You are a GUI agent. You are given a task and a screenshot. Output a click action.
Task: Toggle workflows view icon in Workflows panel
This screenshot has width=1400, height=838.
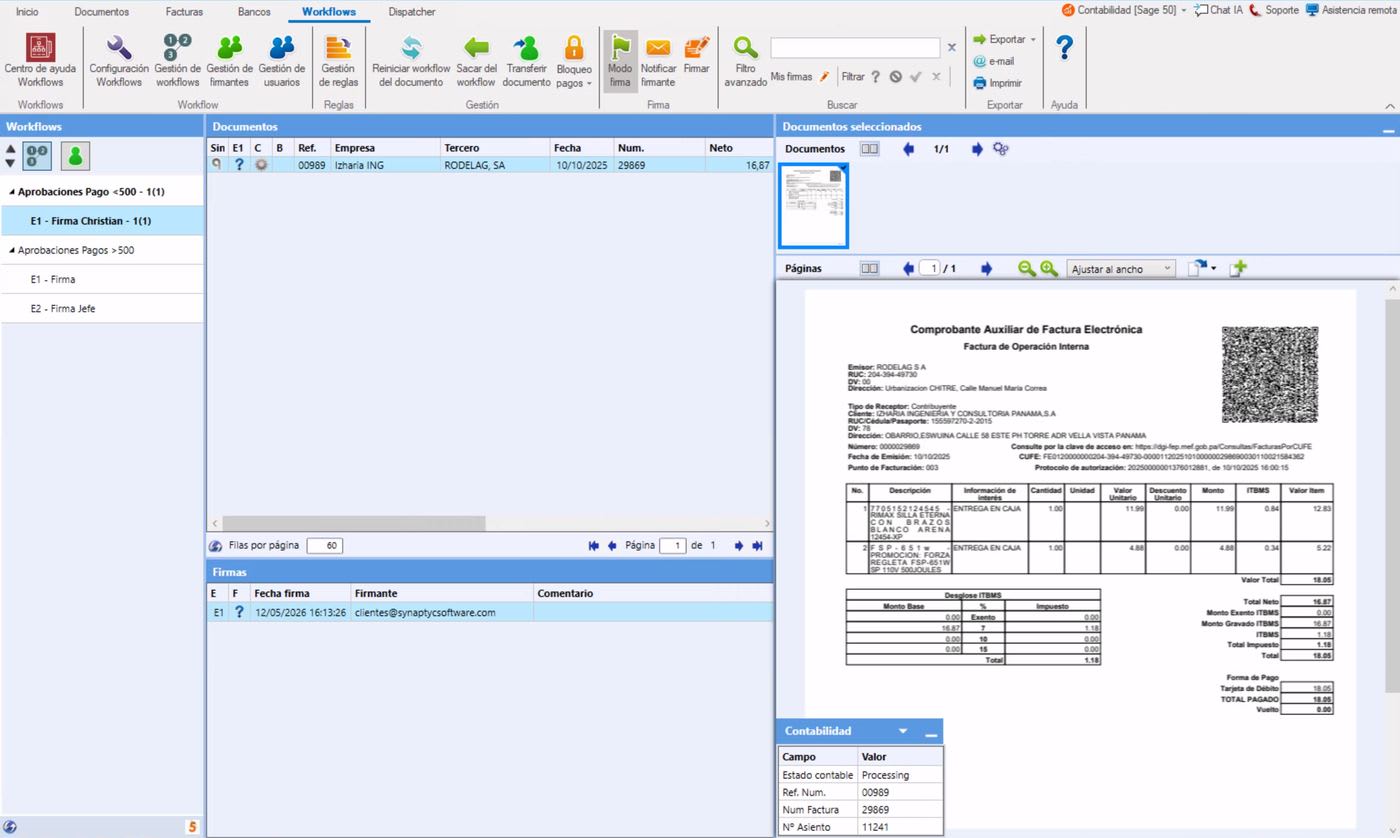[x=37, y=156]
